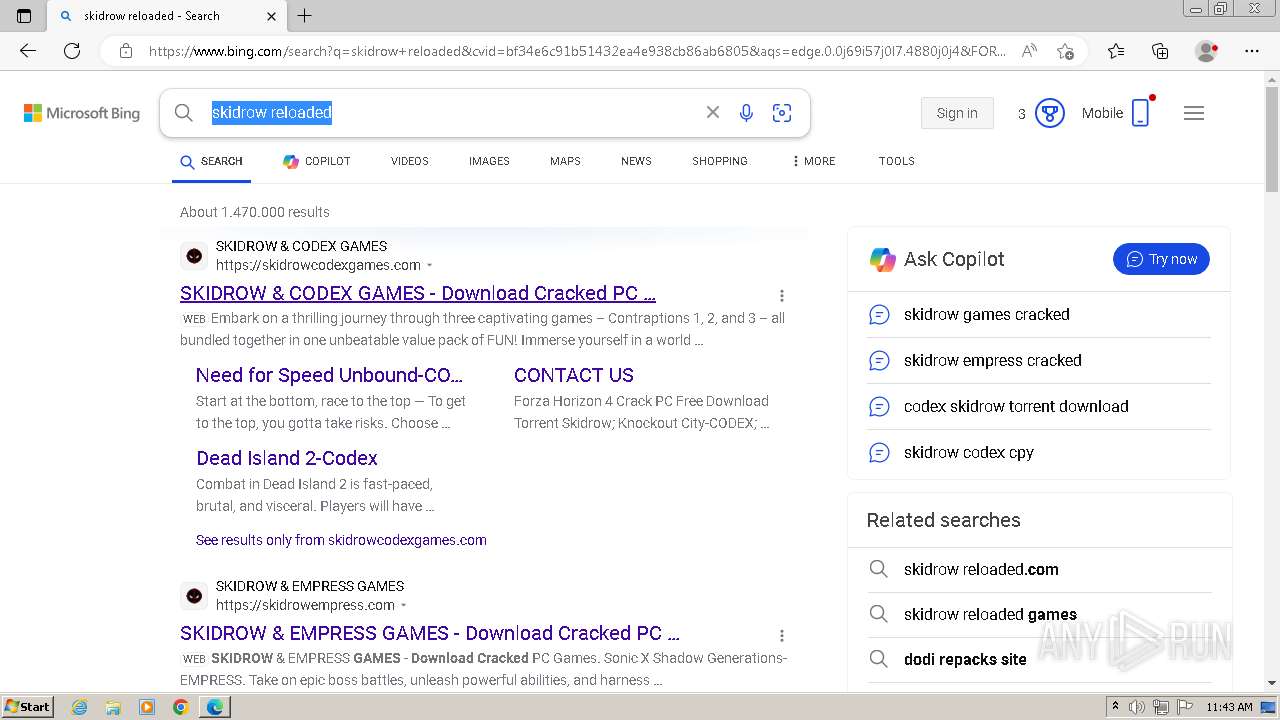Ask Copilot skidrow empress cracked
This screenshot has height=720, width=1280.
[x=993, y=360]
